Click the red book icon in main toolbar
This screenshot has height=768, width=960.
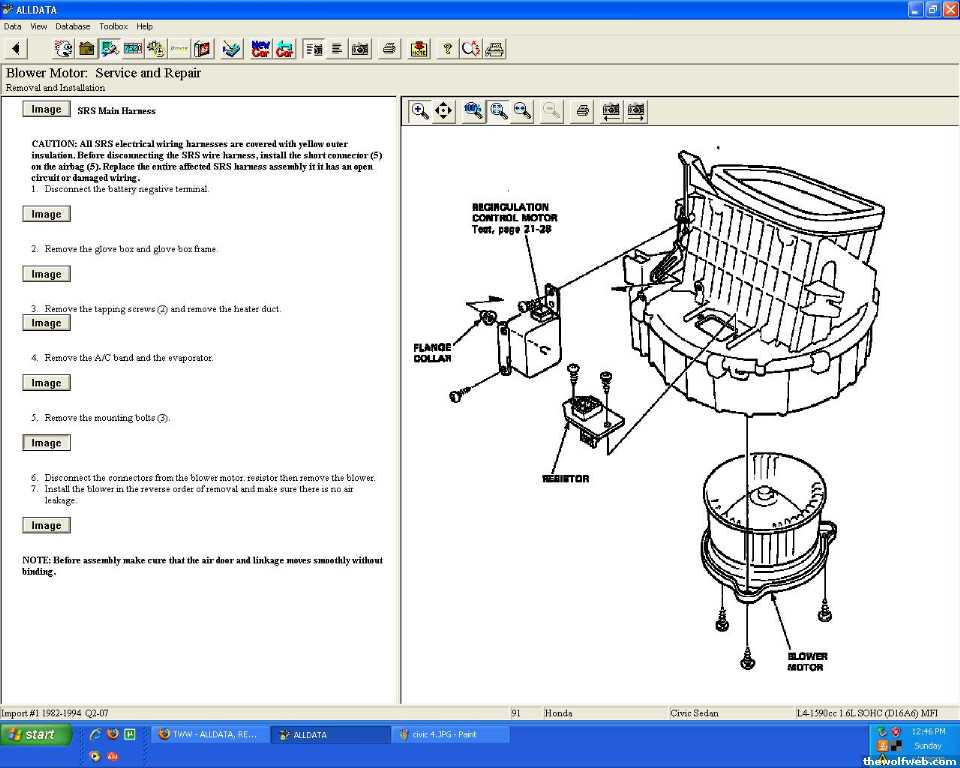click(x=203, y=48)
